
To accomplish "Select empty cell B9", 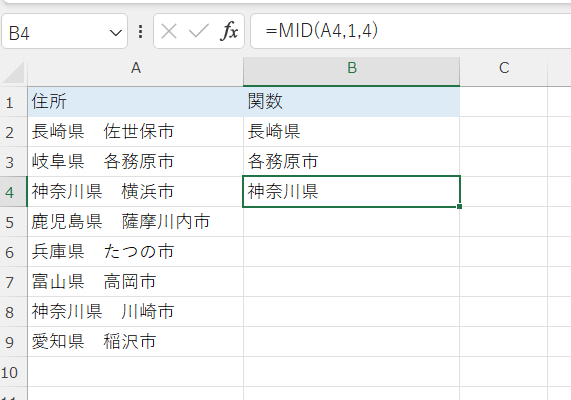I will (x=352, y=342).
